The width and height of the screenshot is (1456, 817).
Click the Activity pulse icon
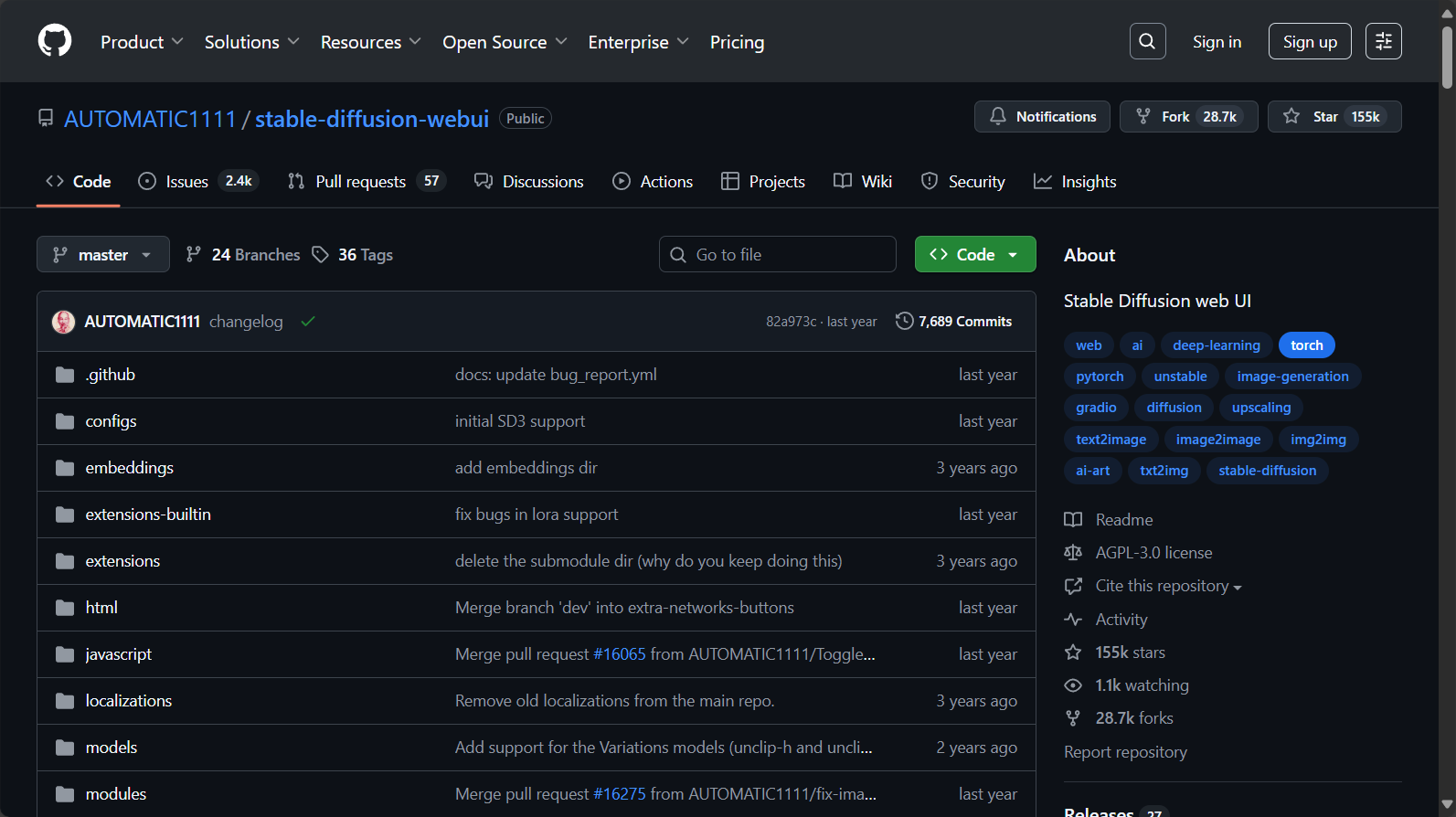pos(1073,620)
